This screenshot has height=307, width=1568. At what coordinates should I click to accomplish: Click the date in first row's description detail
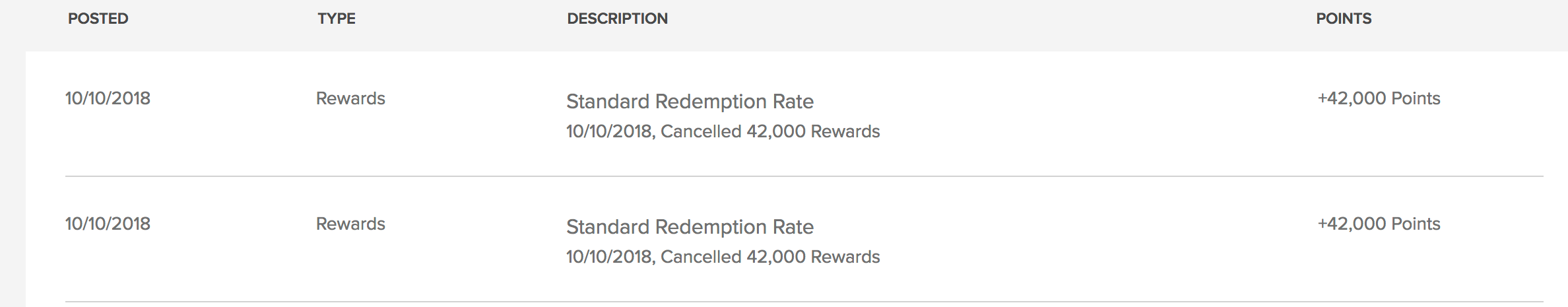click(x=609, y=131)
